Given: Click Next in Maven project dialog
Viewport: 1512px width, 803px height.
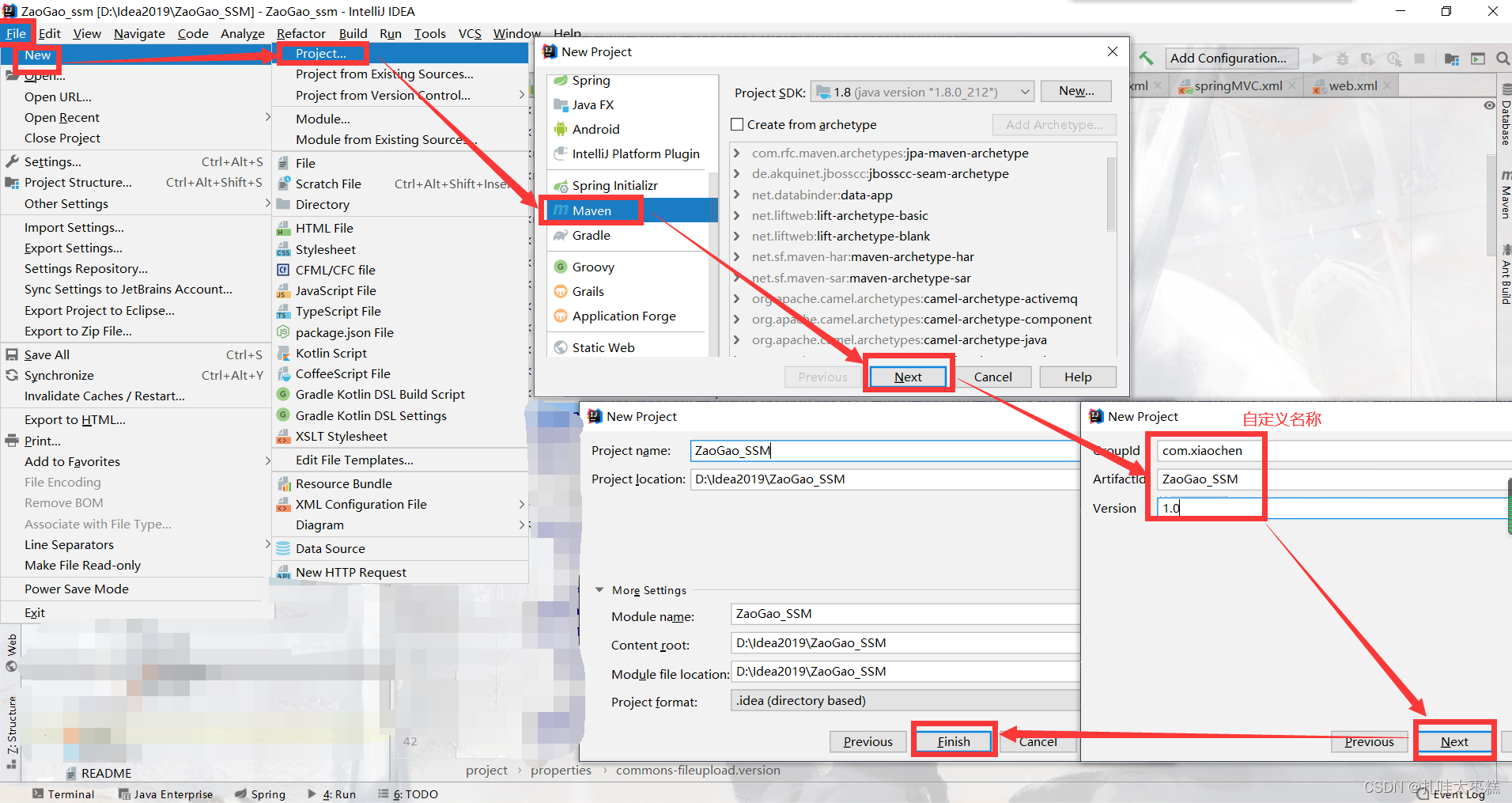Looking at the screenshot, I should (x=908, y=377).
